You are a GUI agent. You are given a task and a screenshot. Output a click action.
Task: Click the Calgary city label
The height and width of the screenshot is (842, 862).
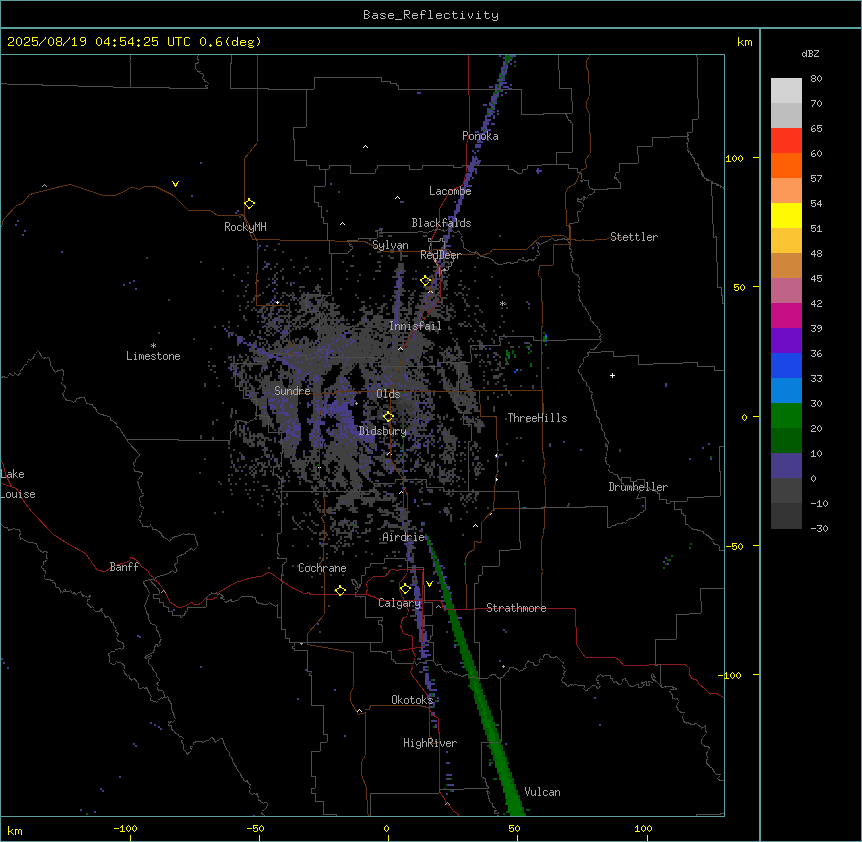coord(400,603)
